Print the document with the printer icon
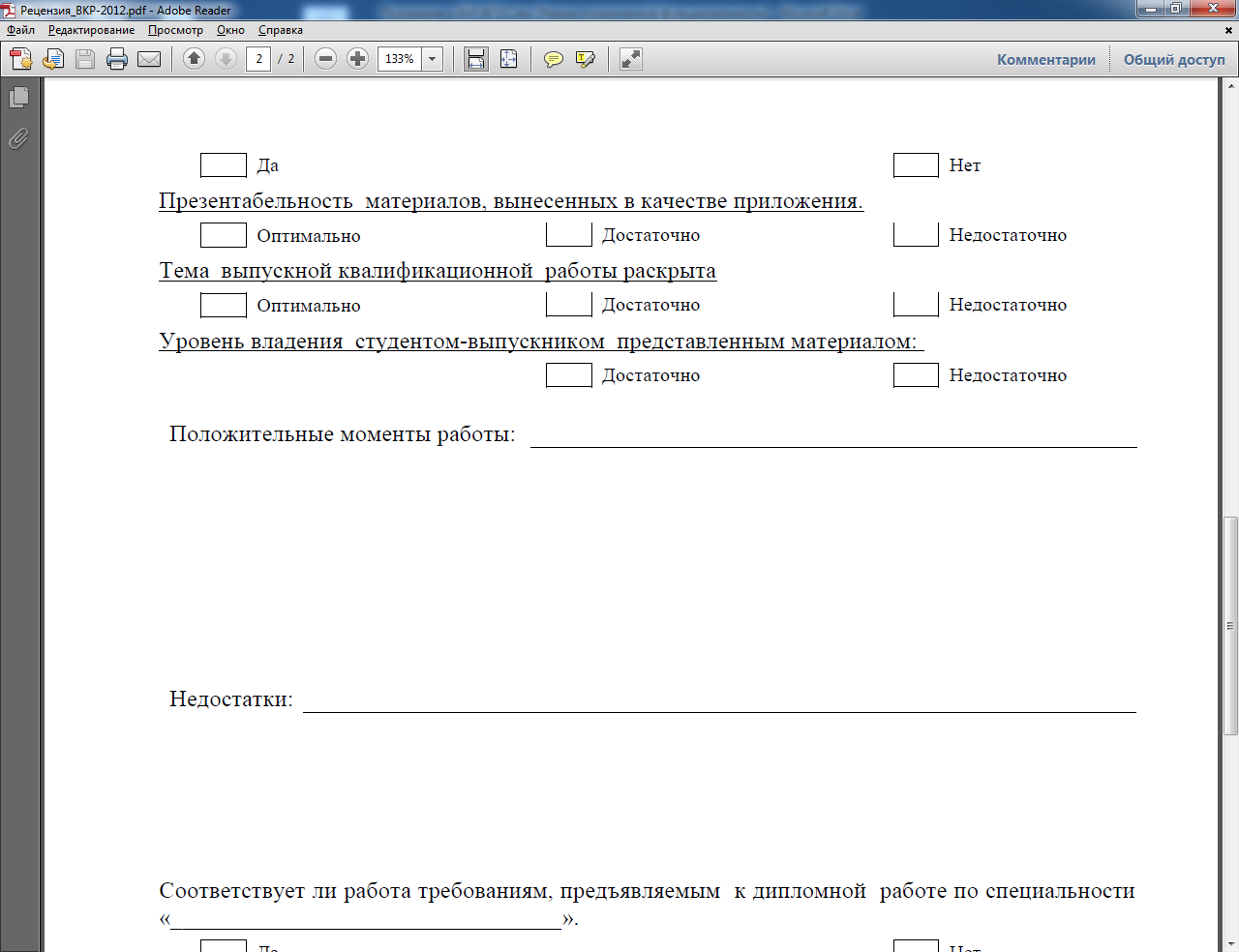This screenshot has height=952, width=1239. (117, 59)
